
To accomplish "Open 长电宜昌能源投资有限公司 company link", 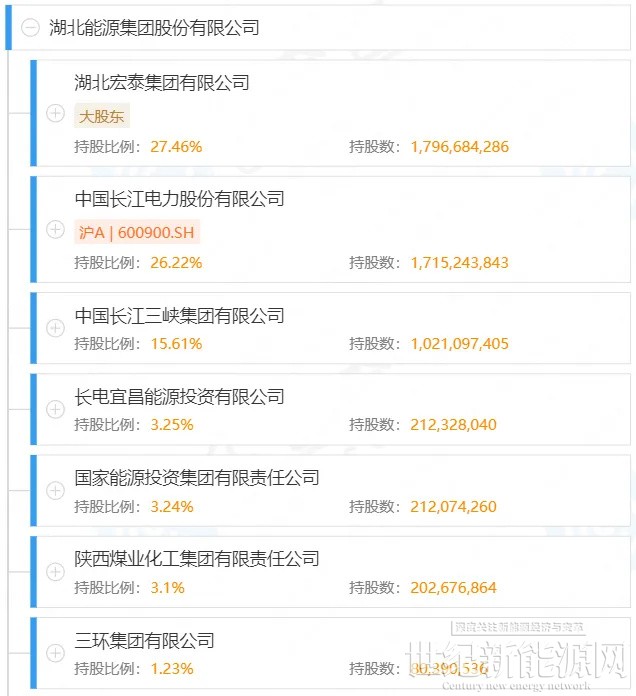I will 180,397.
